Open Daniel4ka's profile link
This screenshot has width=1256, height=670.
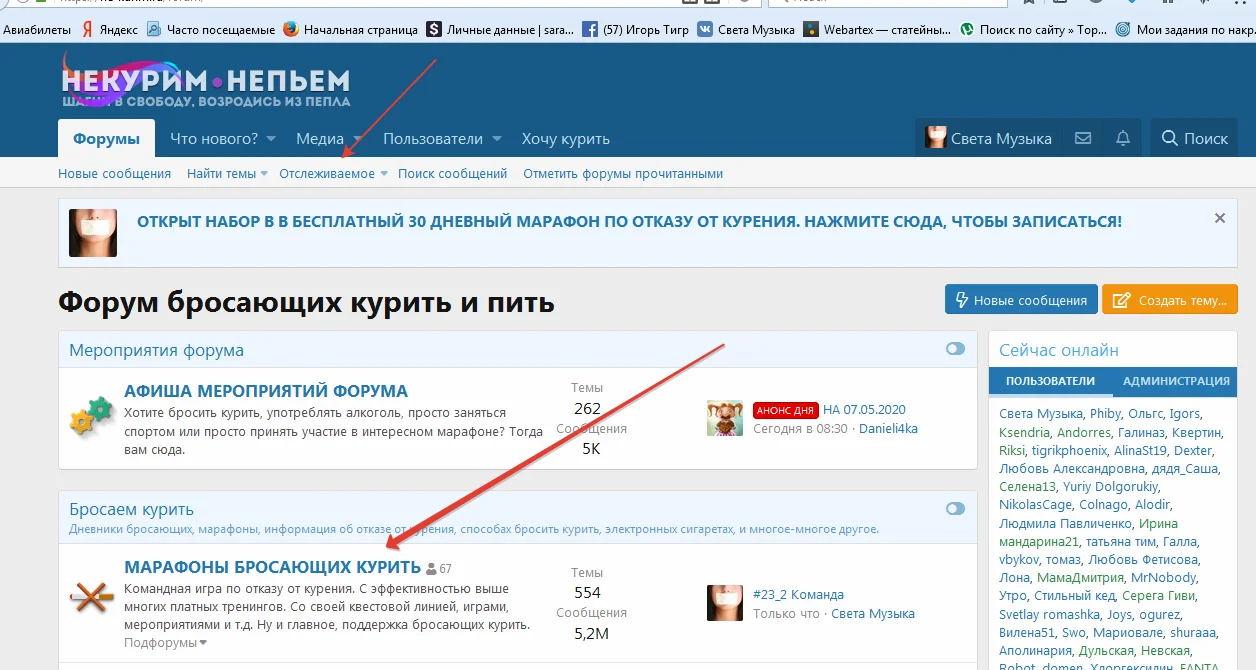coord(888,428)
